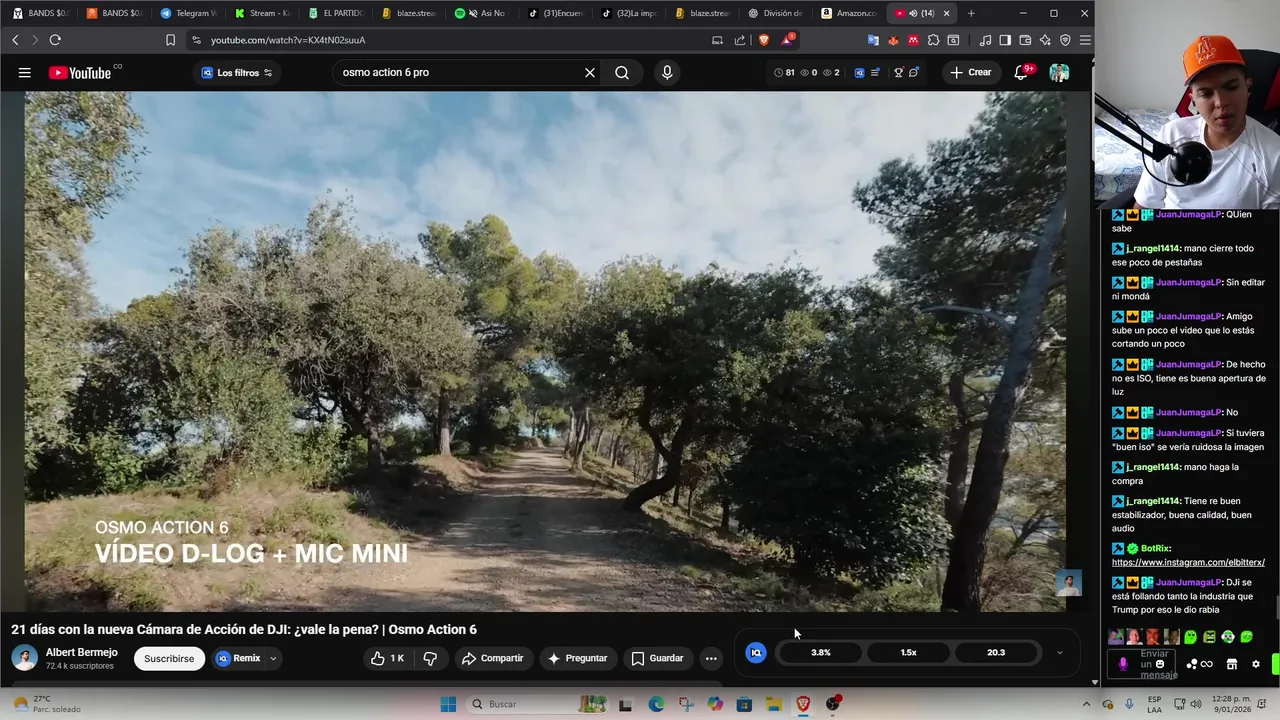
Task: Open the chat shop storefront icon
Action: coord(1232,664)
